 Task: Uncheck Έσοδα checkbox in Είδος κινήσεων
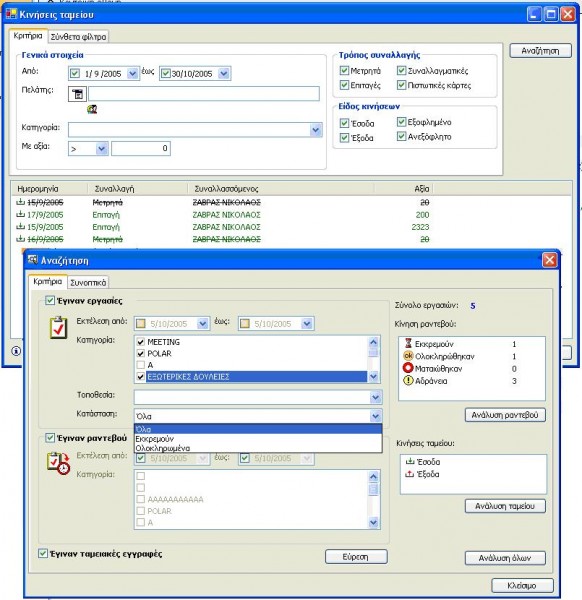pyautogui.click(x=344, y=123)
